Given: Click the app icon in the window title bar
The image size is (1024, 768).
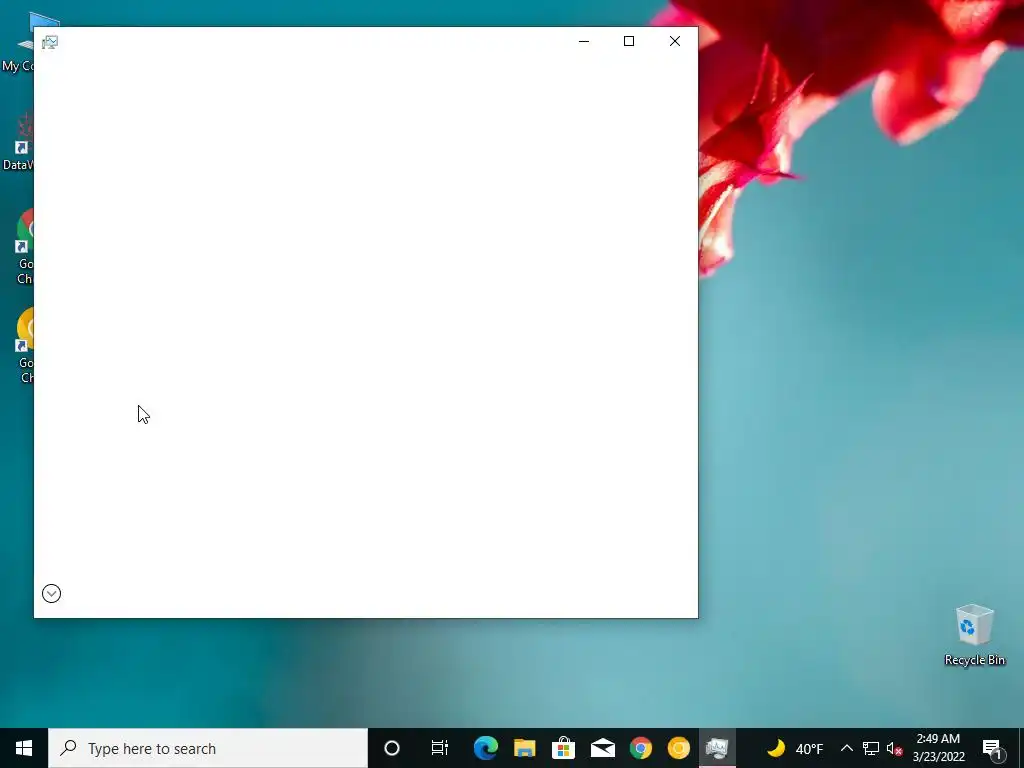Looking at the screenshot, I should (50, 42).
